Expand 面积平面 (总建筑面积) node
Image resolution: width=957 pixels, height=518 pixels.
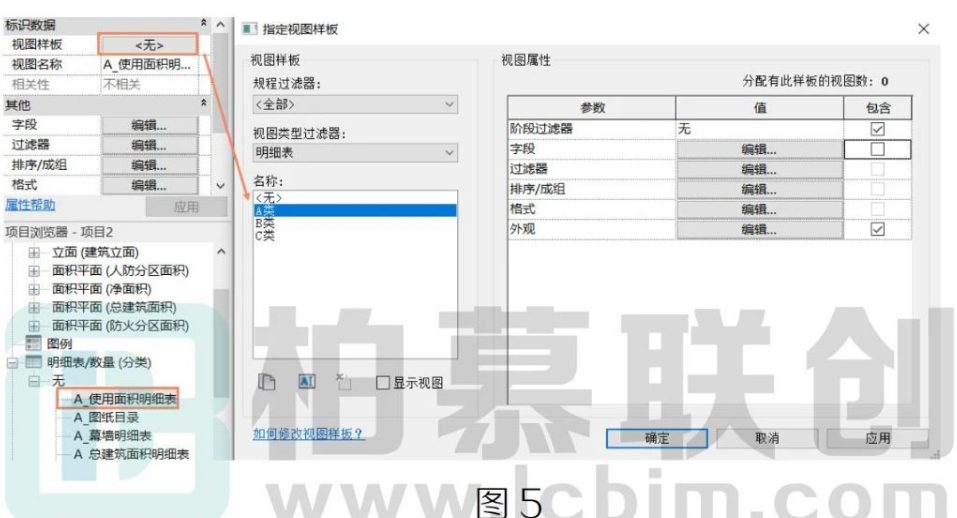tap(34, 308)
